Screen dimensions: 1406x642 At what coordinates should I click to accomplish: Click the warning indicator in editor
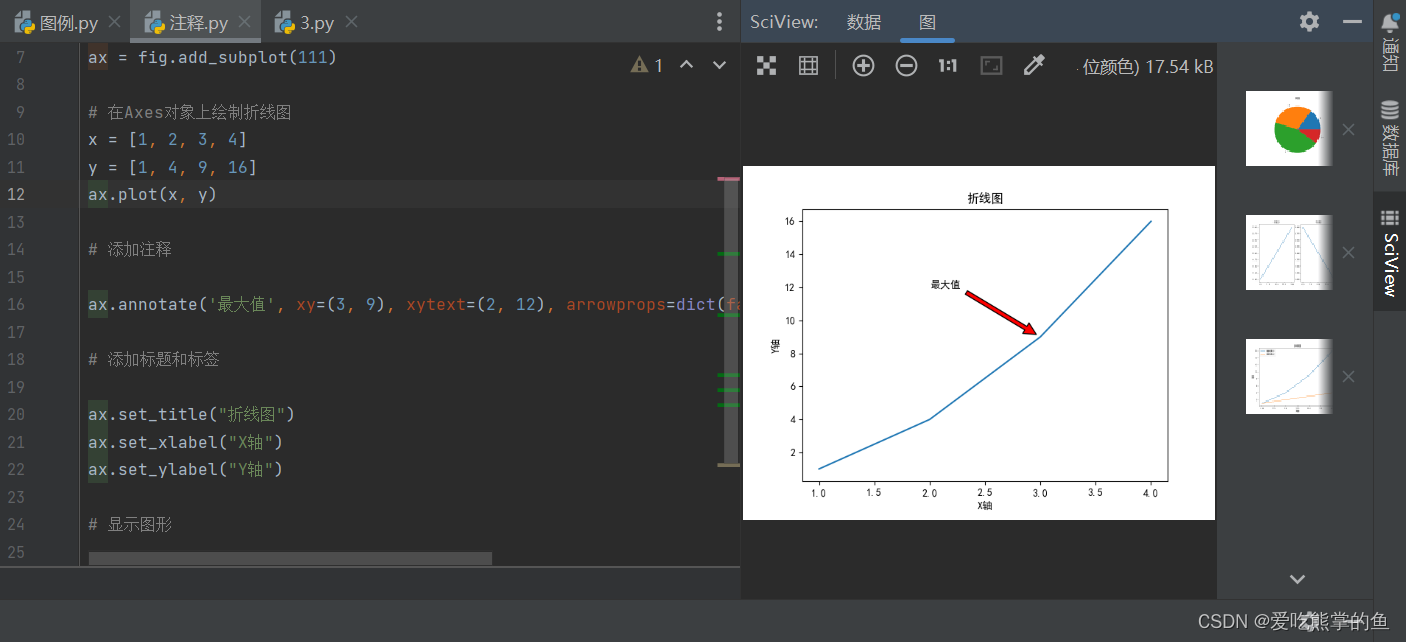coord(647,65)
